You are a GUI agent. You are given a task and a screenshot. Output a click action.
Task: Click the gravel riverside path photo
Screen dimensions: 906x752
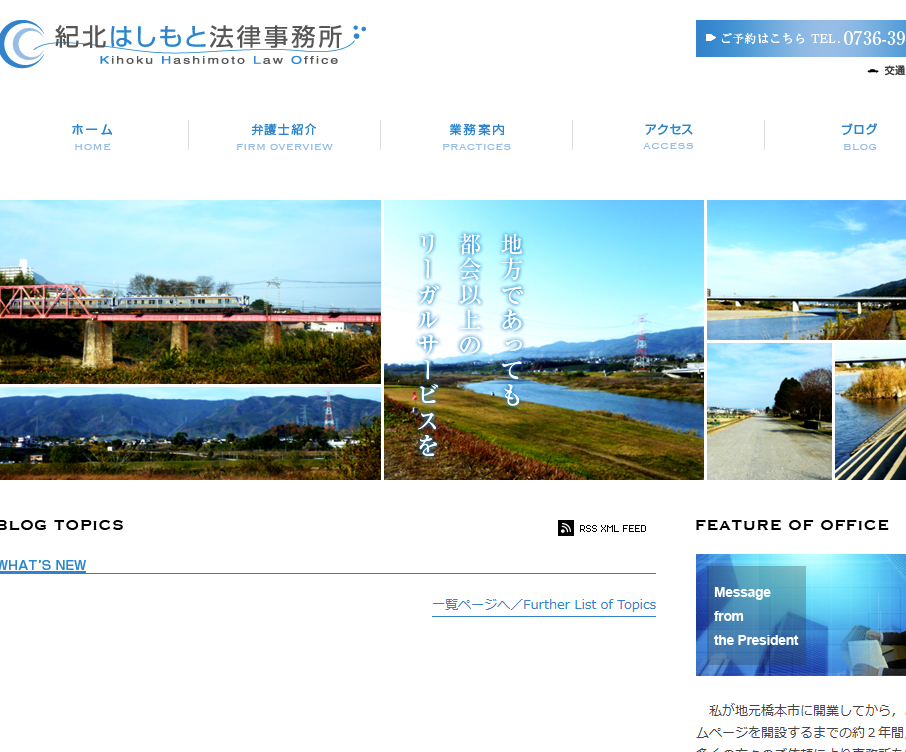(769, 412)
